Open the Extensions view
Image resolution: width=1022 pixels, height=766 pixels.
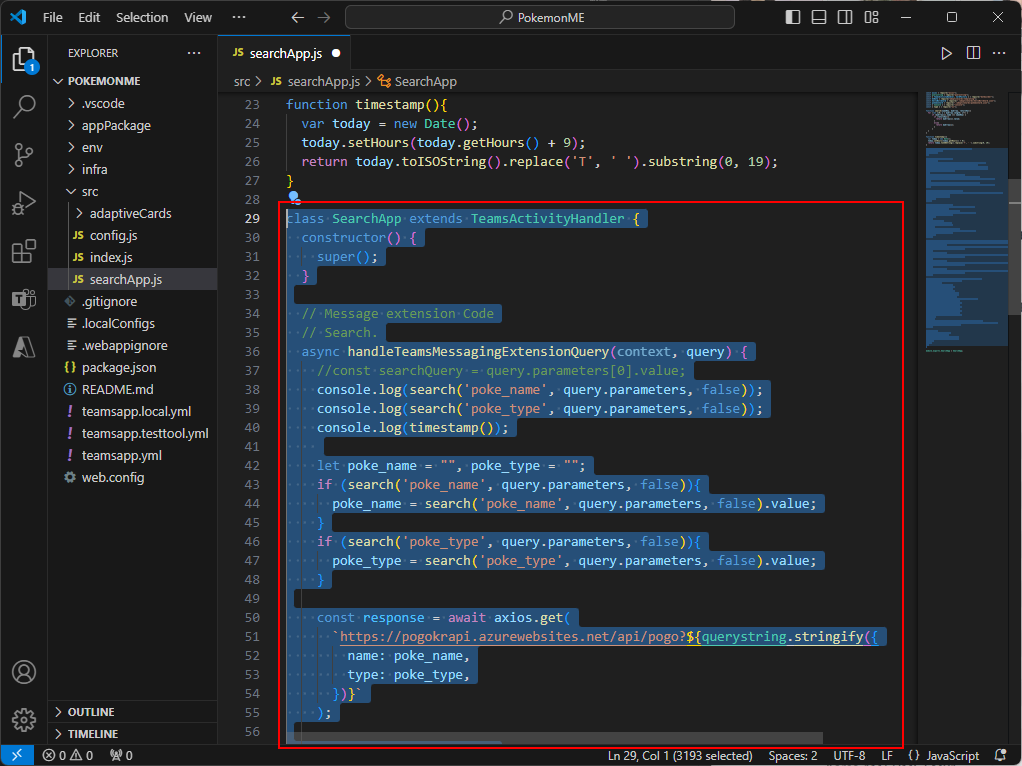coord(24,252)
